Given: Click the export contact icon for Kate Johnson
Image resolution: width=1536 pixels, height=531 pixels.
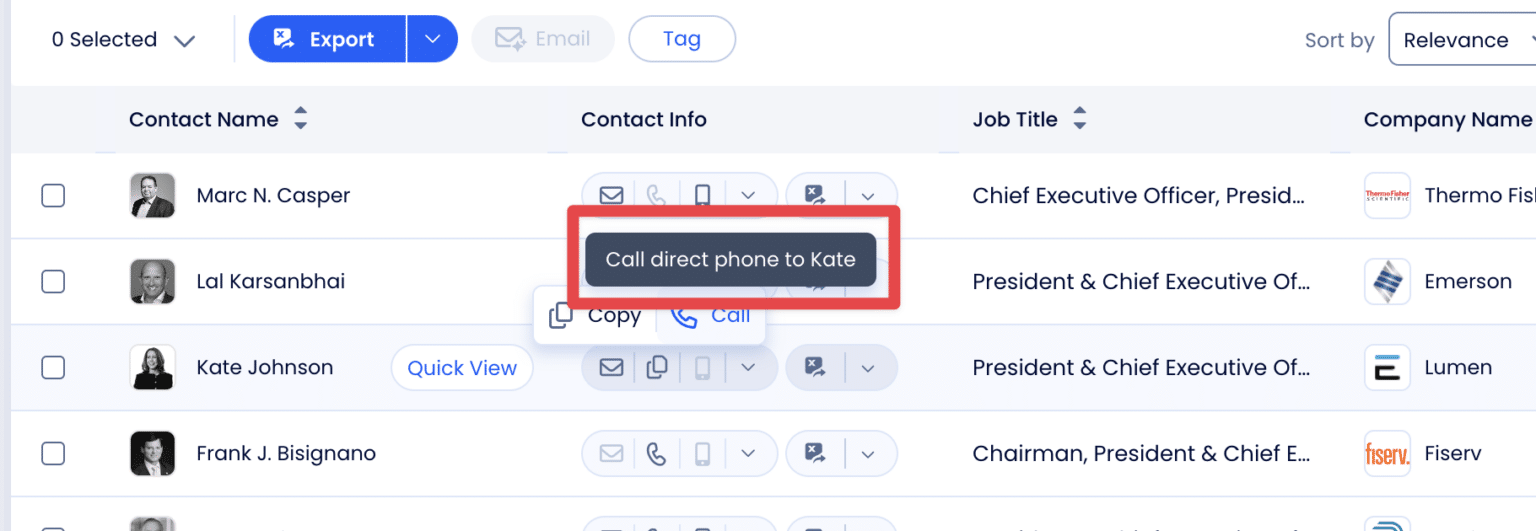Looking at the screenshot, I should point(817,368).
